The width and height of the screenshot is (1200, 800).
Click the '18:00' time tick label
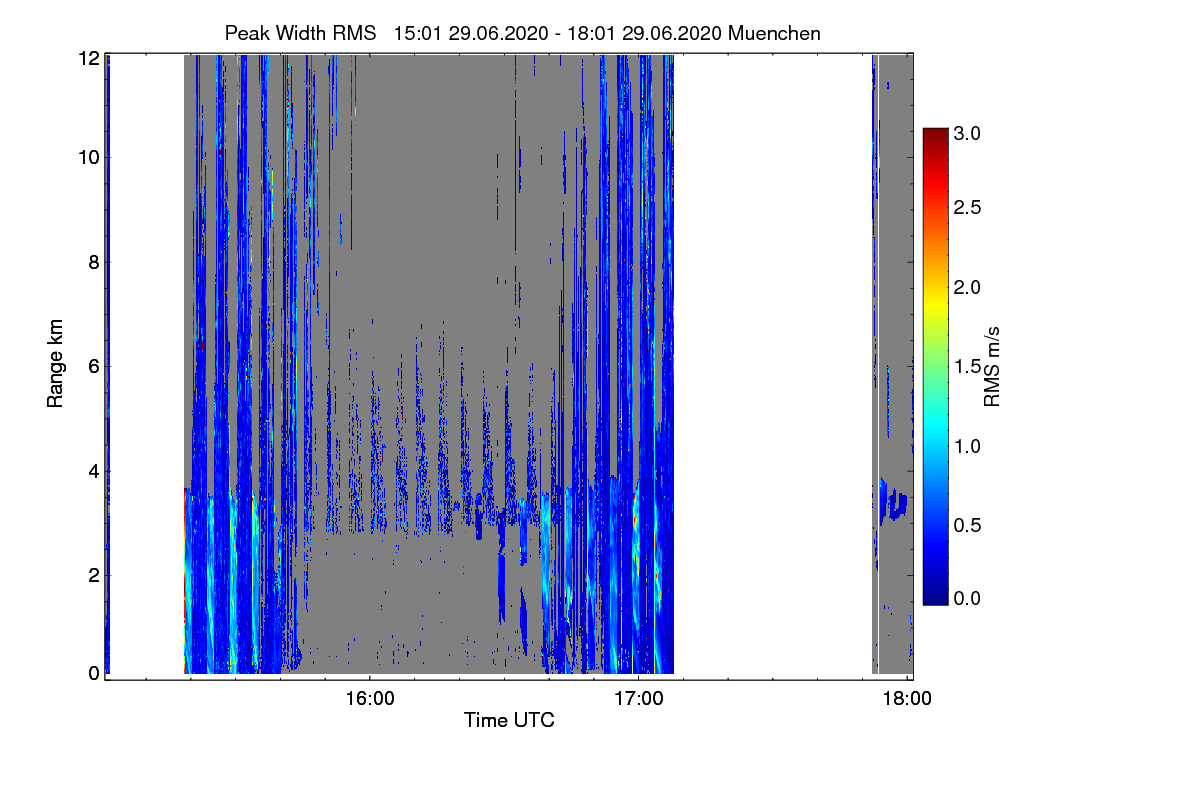click(x=907, y=697)
